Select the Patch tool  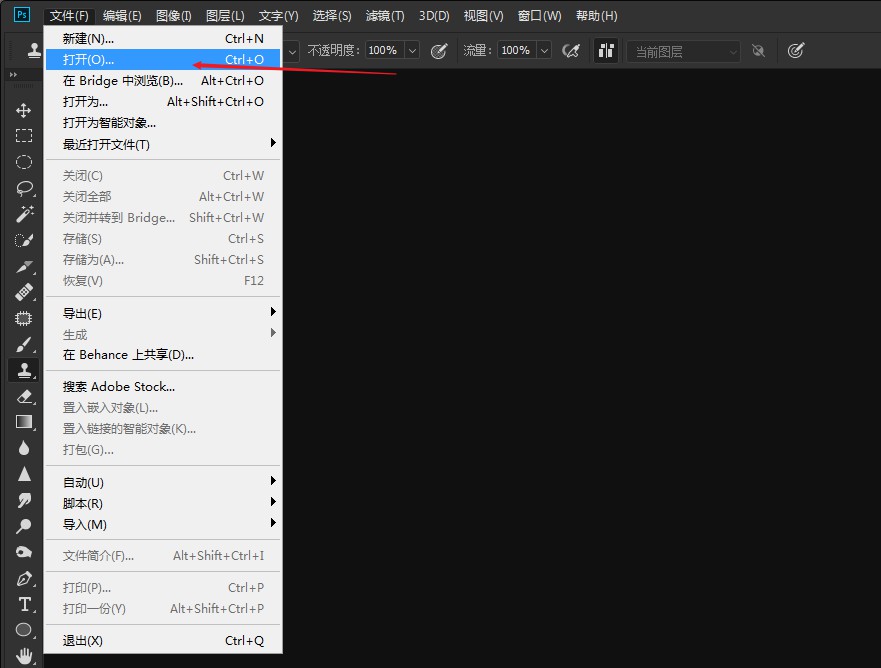click(23, 319)
